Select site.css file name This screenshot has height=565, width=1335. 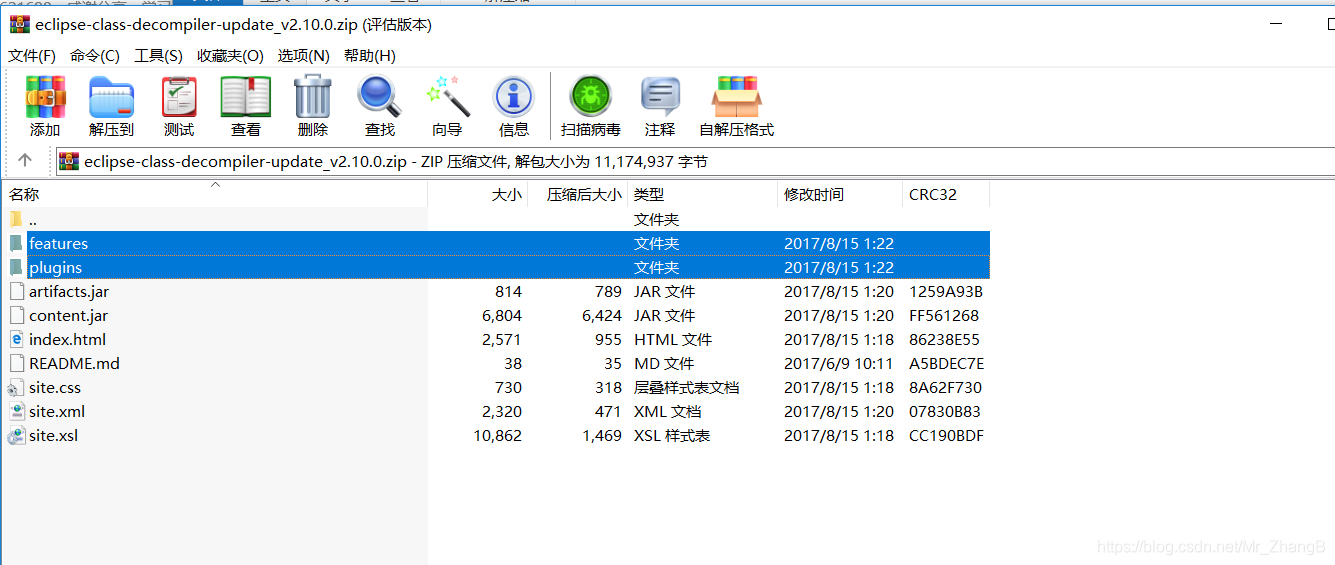click(x=55, y=387)
